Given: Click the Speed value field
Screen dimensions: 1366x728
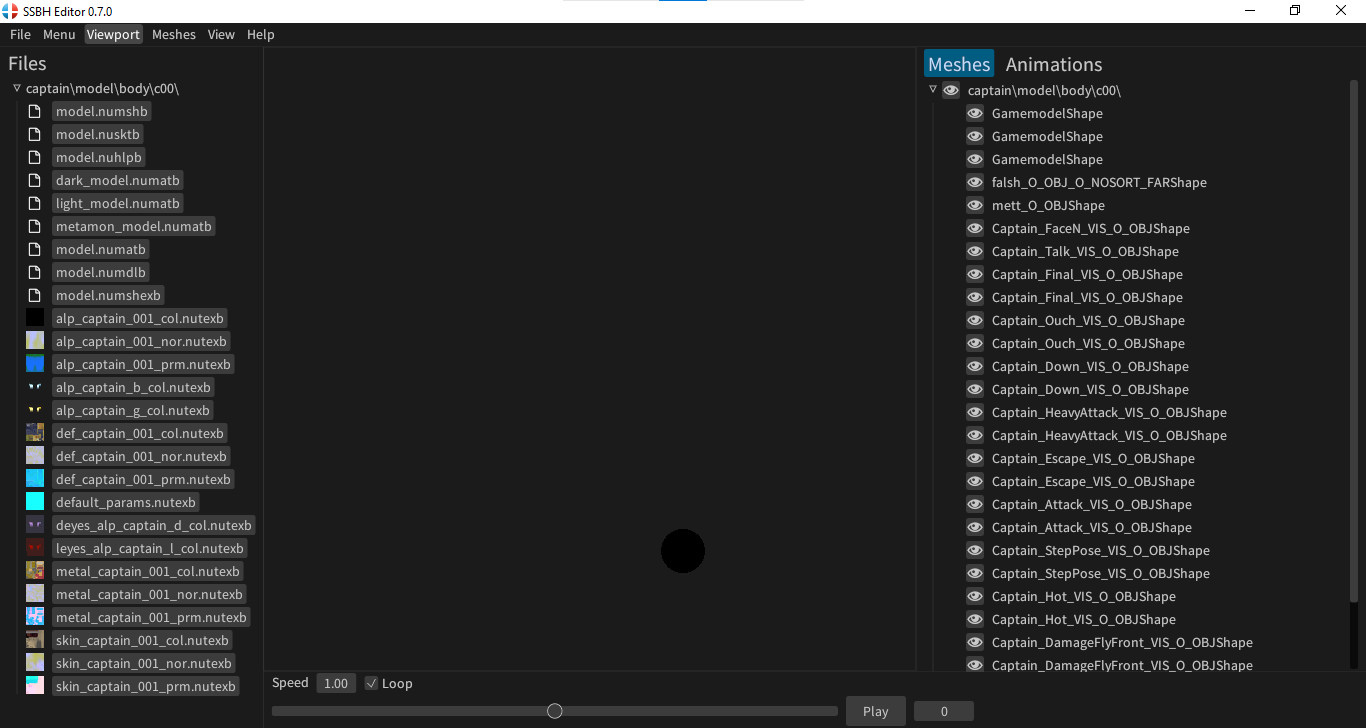Looking at the screenshot, I should [x=336, y=683].
